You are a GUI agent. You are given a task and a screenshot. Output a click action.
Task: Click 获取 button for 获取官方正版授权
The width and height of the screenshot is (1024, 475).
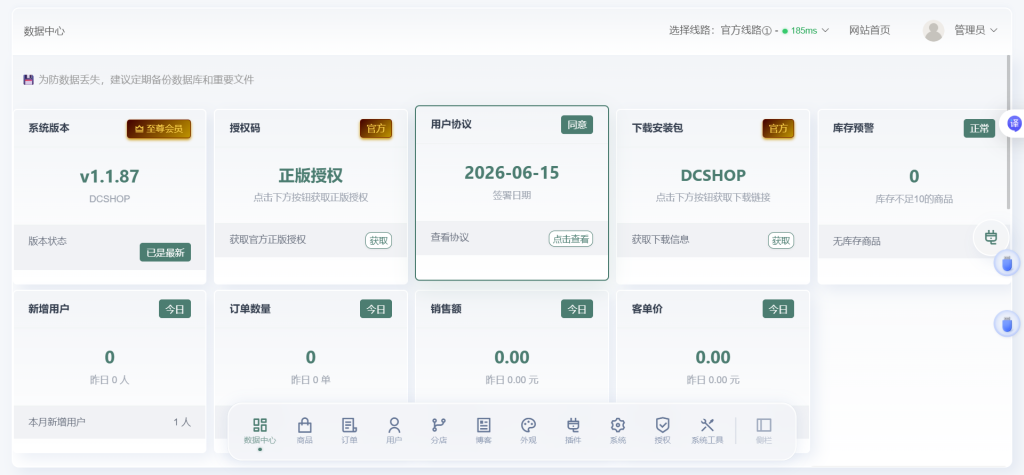click(379, 240)
